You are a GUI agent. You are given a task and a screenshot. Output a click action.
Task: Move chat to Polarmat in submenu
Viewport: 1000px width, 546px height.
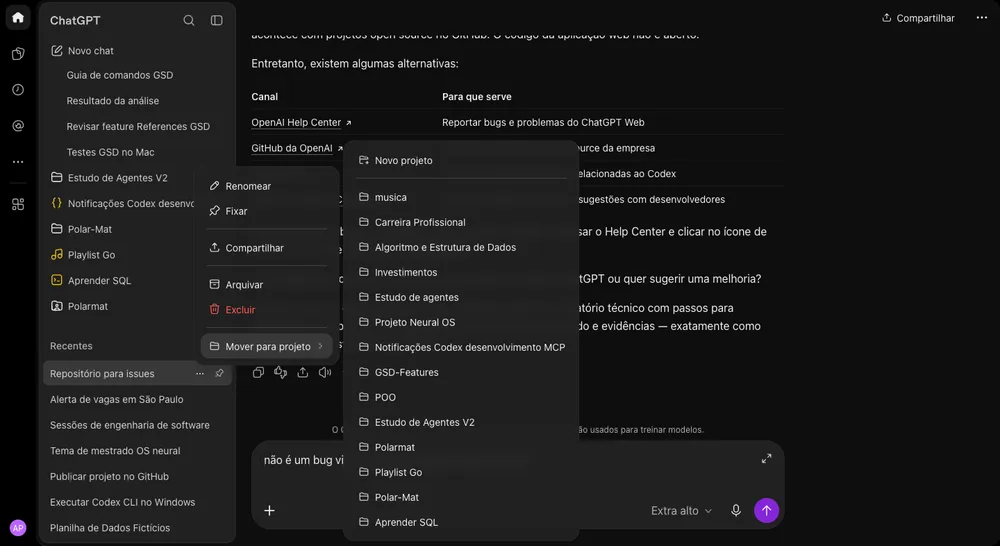tap(460, 447)
